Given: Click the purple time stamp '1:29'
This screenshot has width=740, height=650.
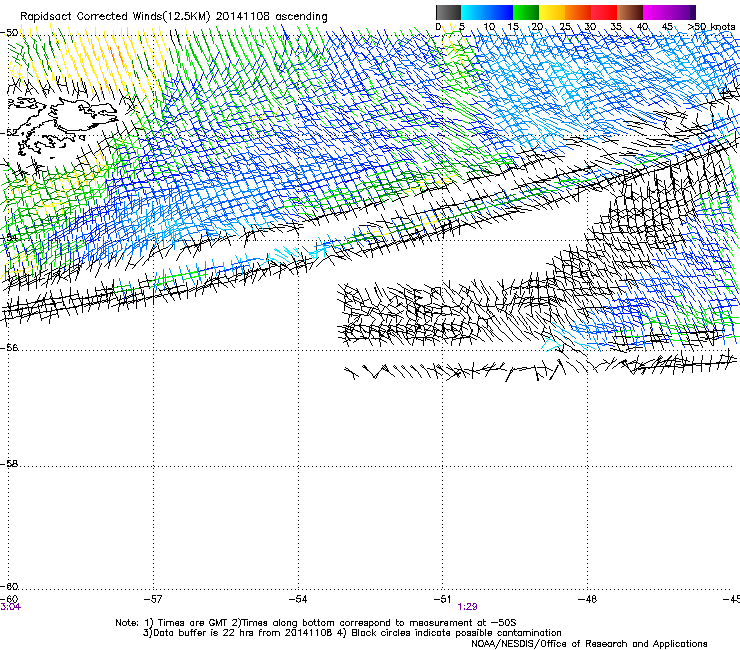Looking at the screenshot, I should (467, 607).
